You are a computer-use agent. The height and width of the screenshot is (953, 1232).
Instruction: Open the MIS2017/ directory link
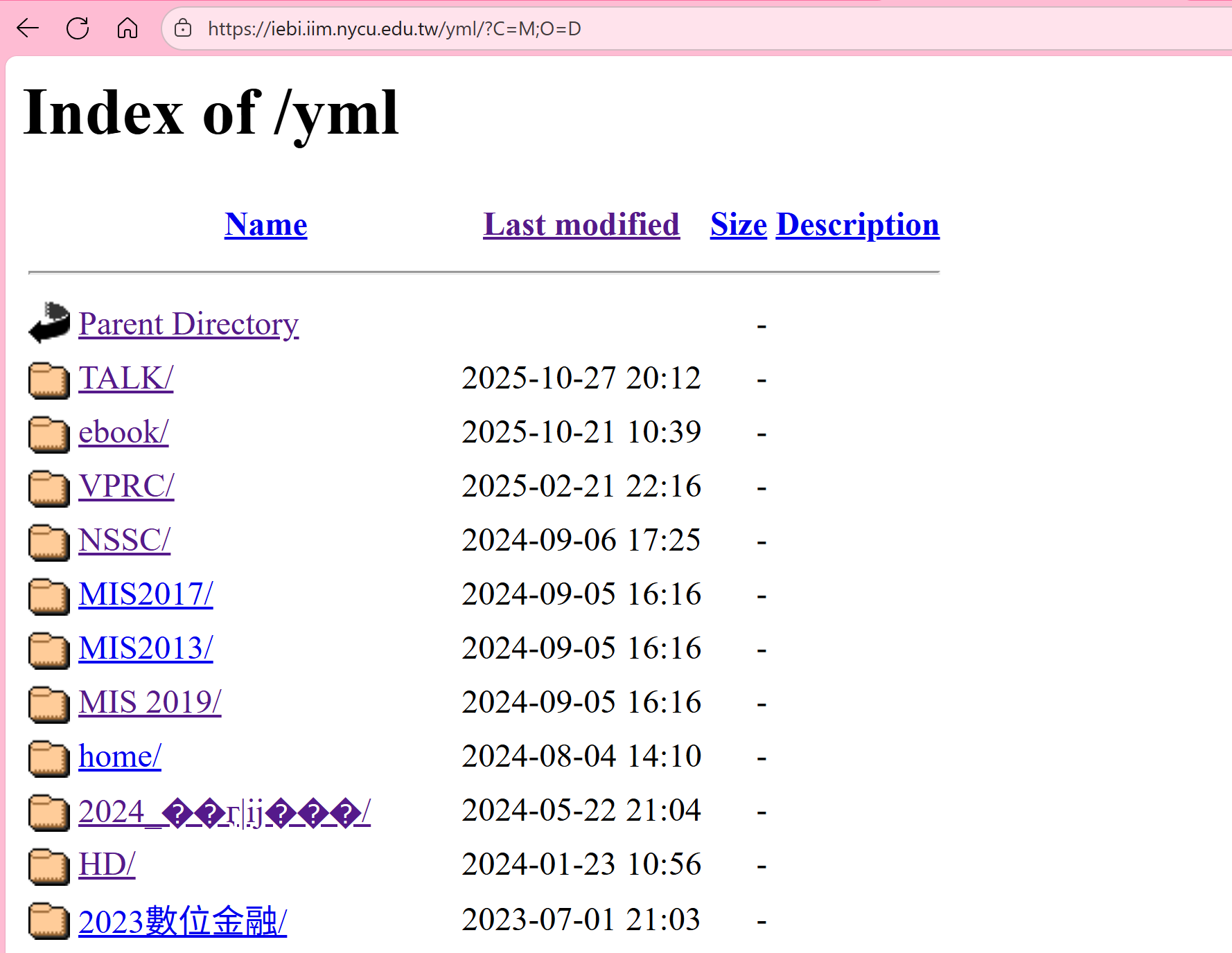click(146, 594)
